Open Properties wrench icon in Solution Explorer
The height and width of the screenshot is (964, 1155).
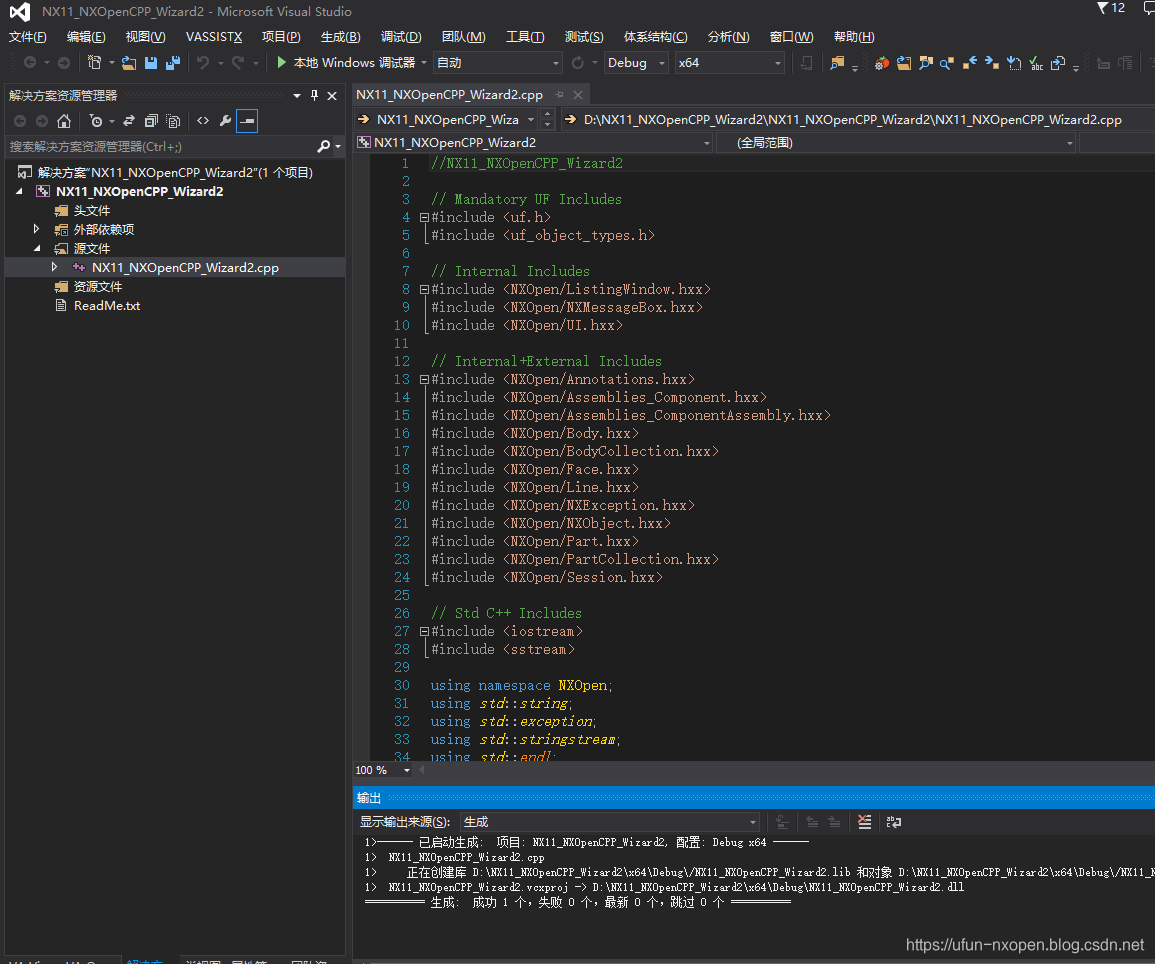pyautogui.click(x=225, y=121)
